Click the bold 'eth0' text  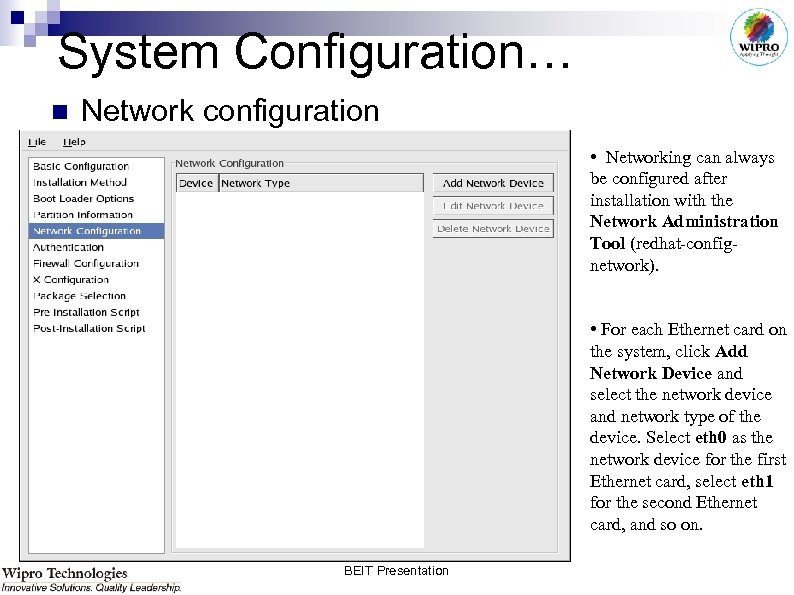click(x=711, y=438)
